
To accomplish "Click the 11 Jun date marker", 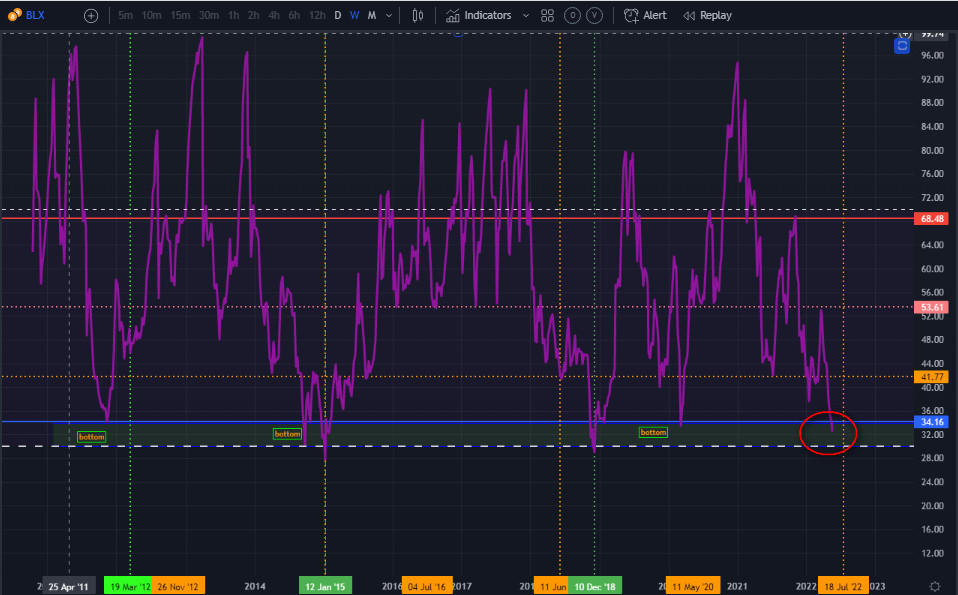I will pos(551,586).
